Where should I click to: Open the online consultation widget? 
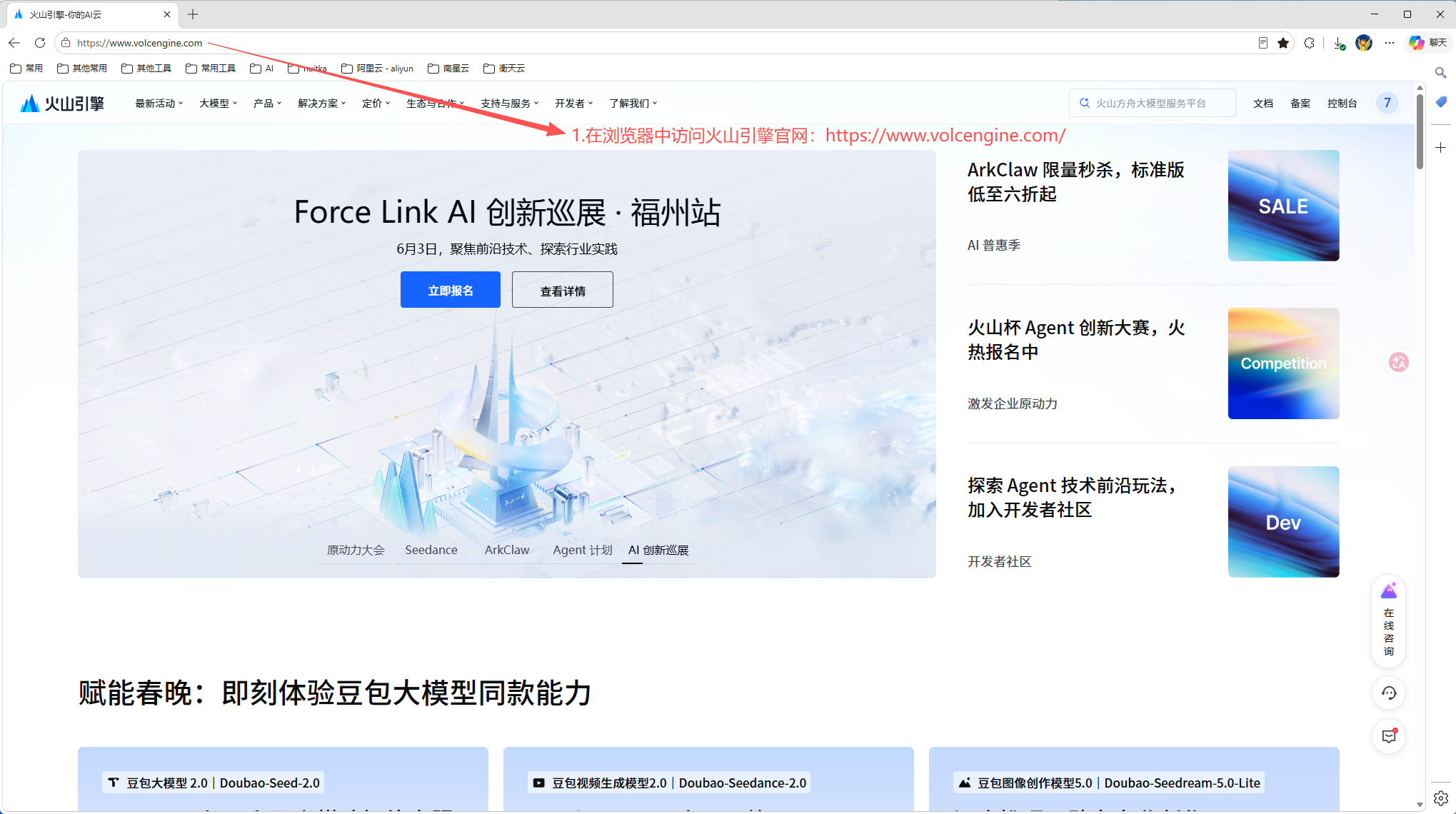1389,620
